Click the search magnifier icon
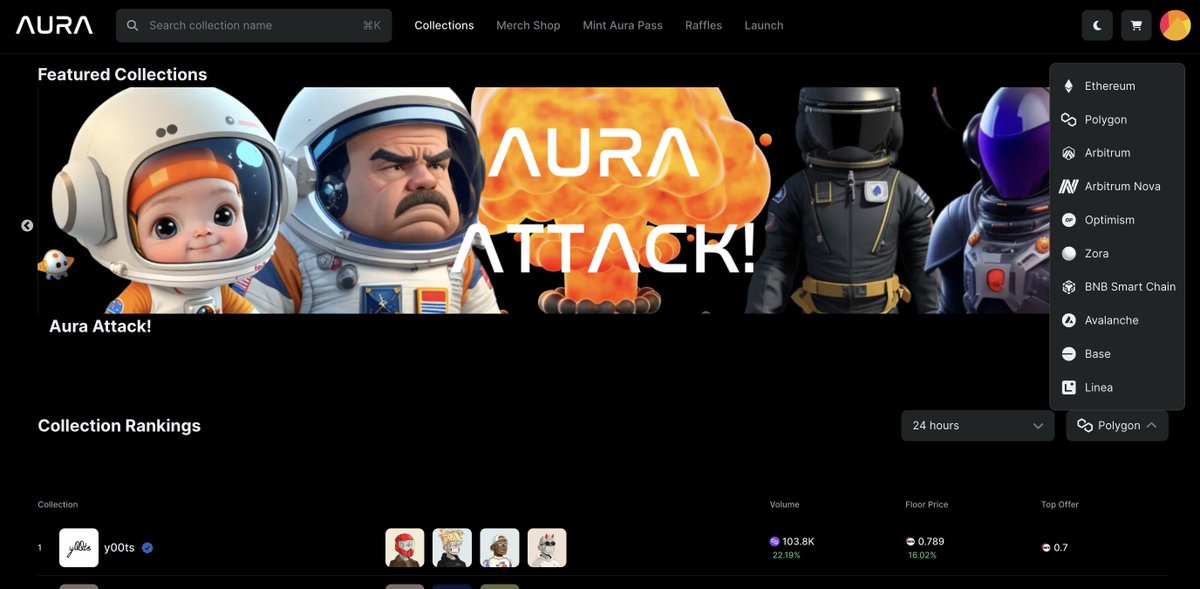Screen dimensions: 1200x589 (x=133, y=25)
